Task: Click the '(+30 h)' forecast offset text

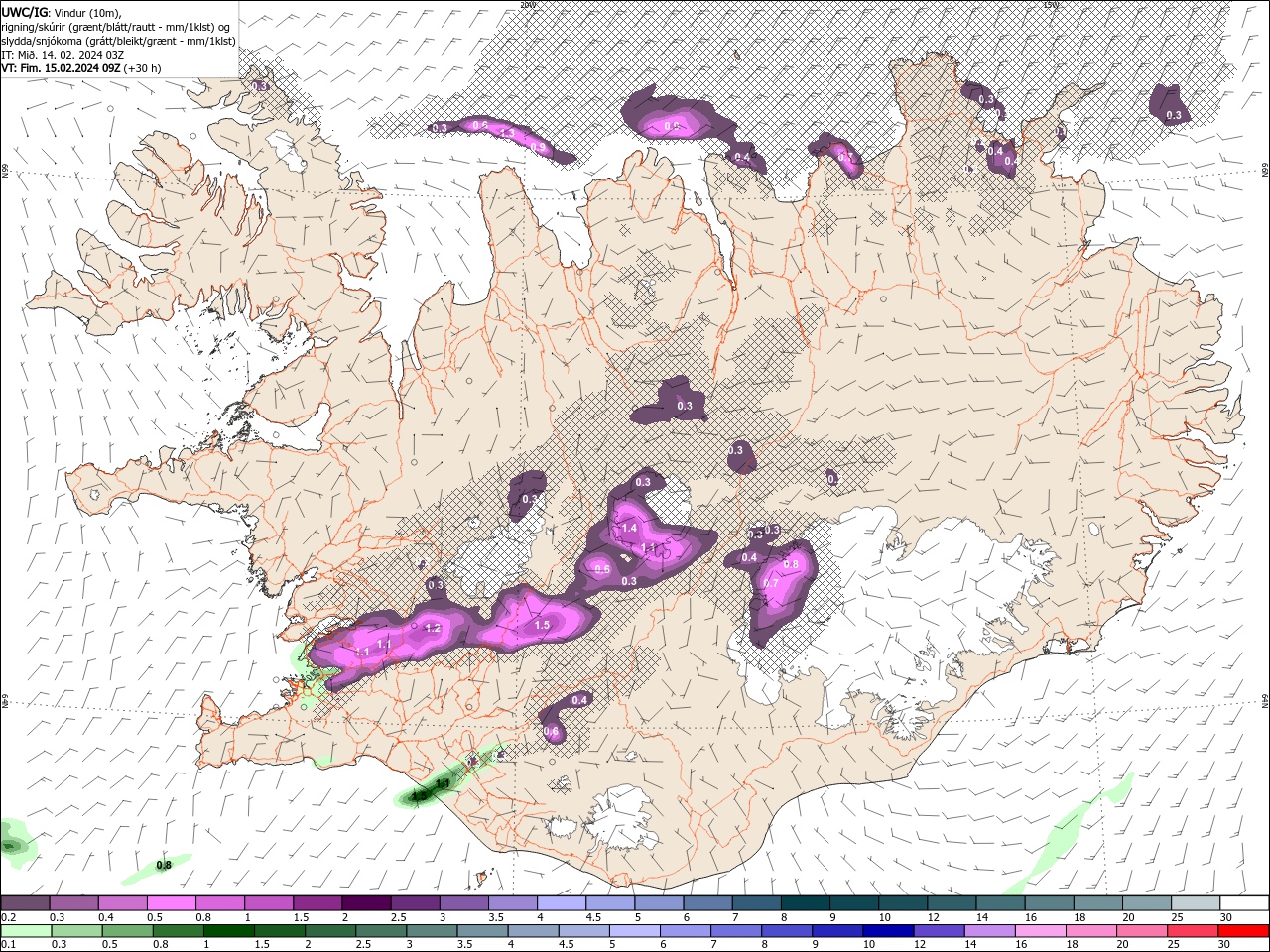Action: pos(143,68)
